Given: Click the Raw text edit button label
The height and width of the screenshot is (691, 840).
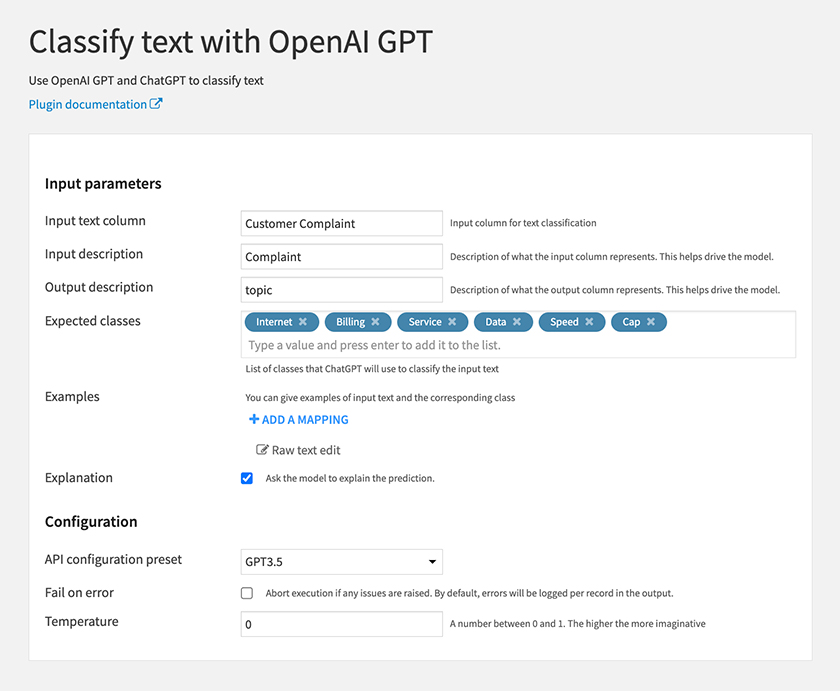Looking at the screenshot, I should coord(306,450).
